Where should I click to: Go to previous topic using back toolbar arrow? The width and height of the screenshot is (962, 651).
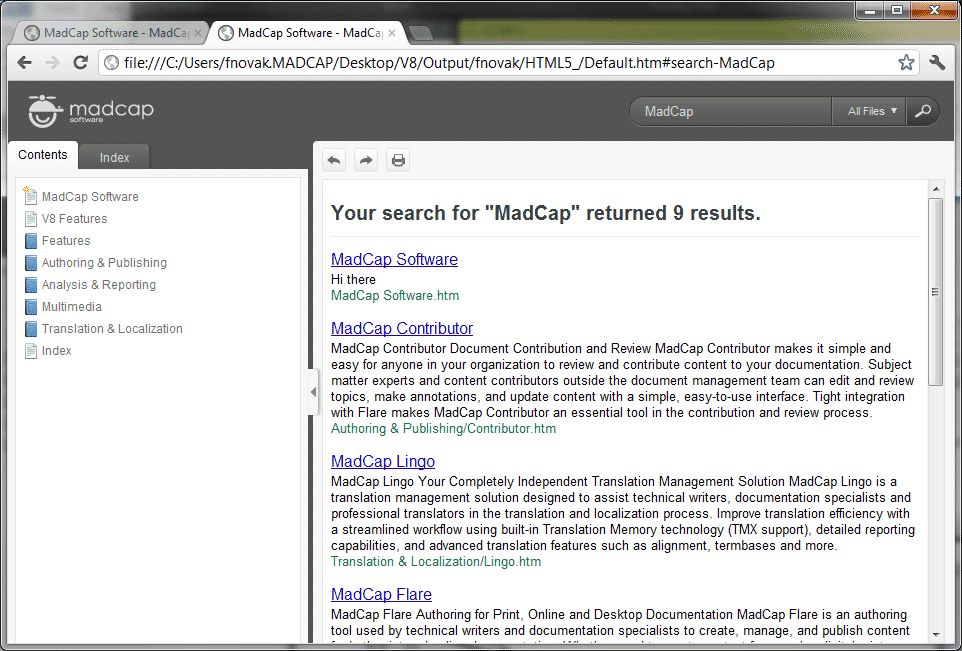click(334, 160)
